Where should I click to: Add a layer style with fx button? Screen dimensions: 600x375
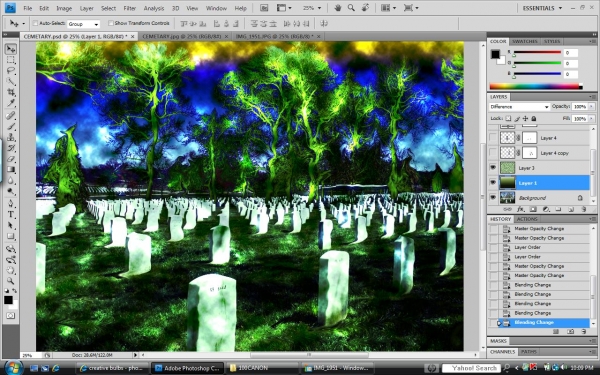[520, 209]
